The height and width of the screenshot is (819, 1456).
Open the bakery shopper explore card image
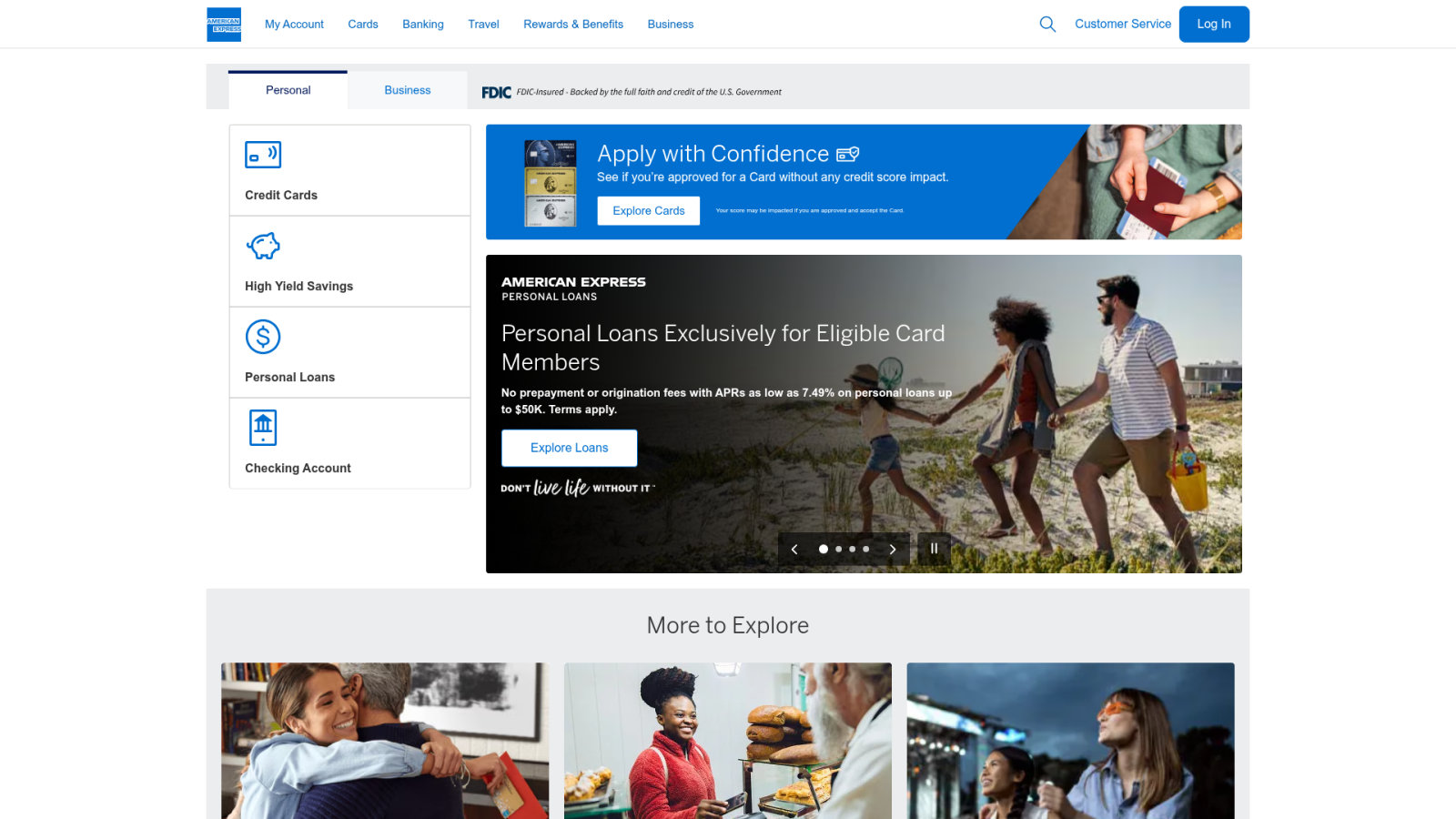tap(728, 741)
